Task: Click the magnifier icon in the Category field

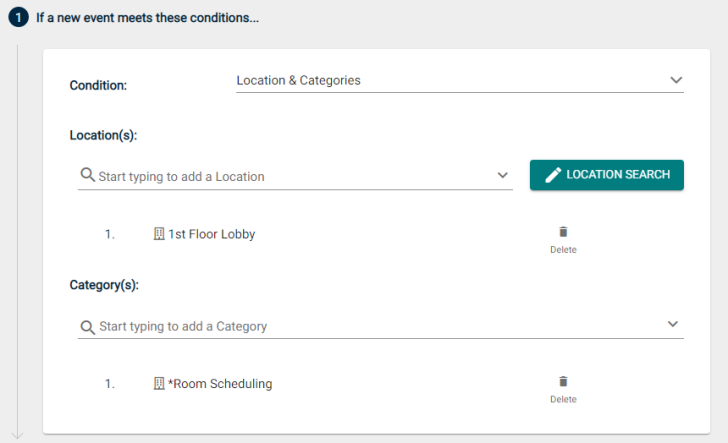Action: (x=88, y=327)
